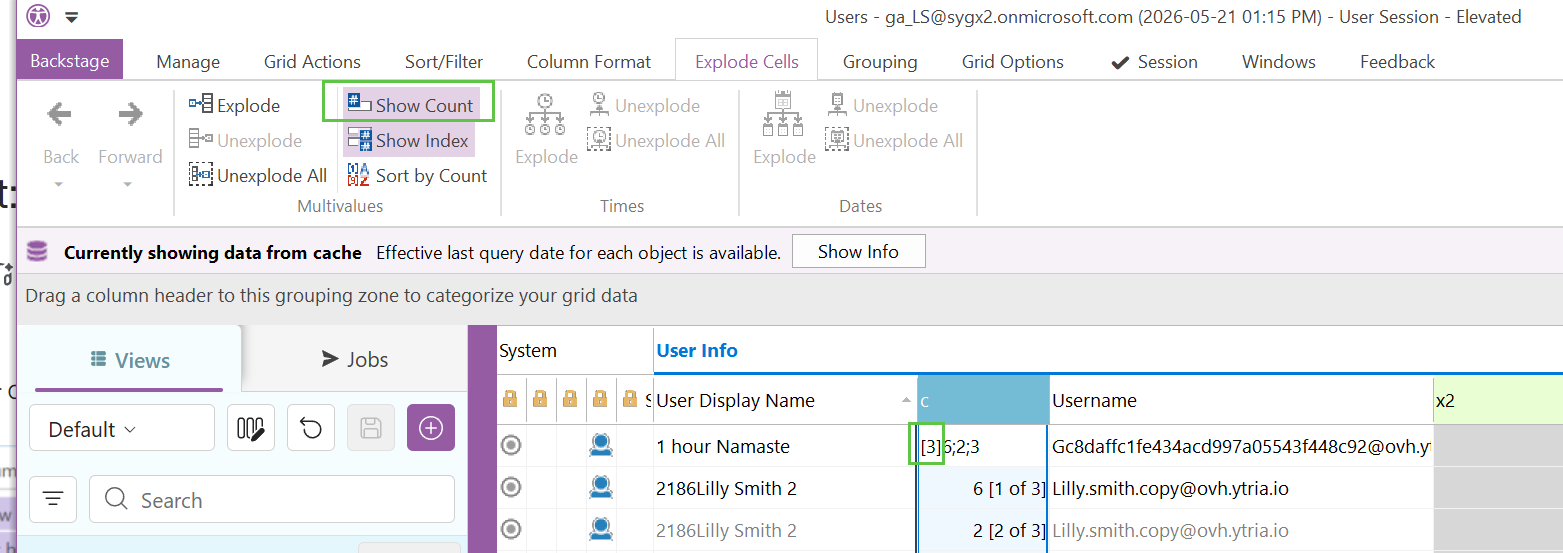Image resolution: width=1563 pixels, height=553 pixels.
Task: Click the '[3]6;2;3' cell
Action: tap(983, 446)
